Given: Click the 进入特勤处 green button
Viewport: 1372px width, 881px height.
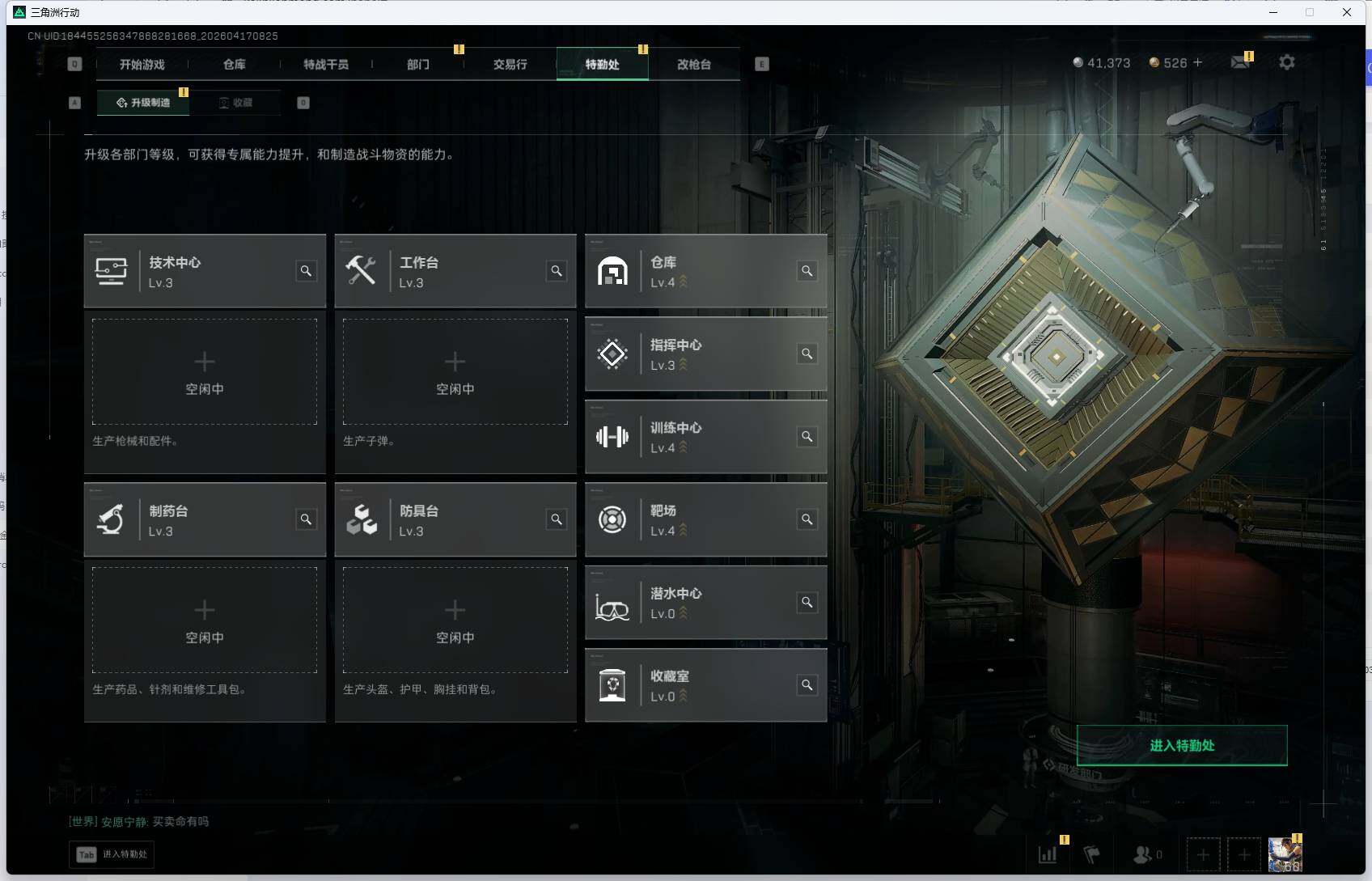Looking at the screenshot, I should point(1182,745).
